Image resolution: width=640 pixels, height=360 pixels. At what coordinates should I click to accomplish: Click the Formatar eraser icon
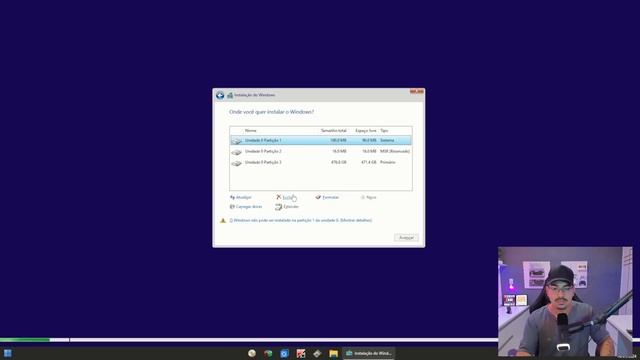(x=318, y=197)
